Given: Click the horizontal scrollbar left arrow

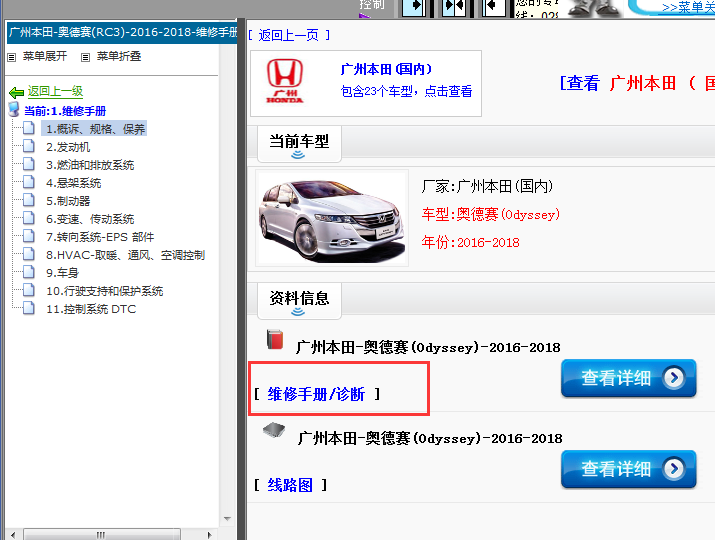Looking at the screenshot, I should pyautogui.click(x=13, y=535).
